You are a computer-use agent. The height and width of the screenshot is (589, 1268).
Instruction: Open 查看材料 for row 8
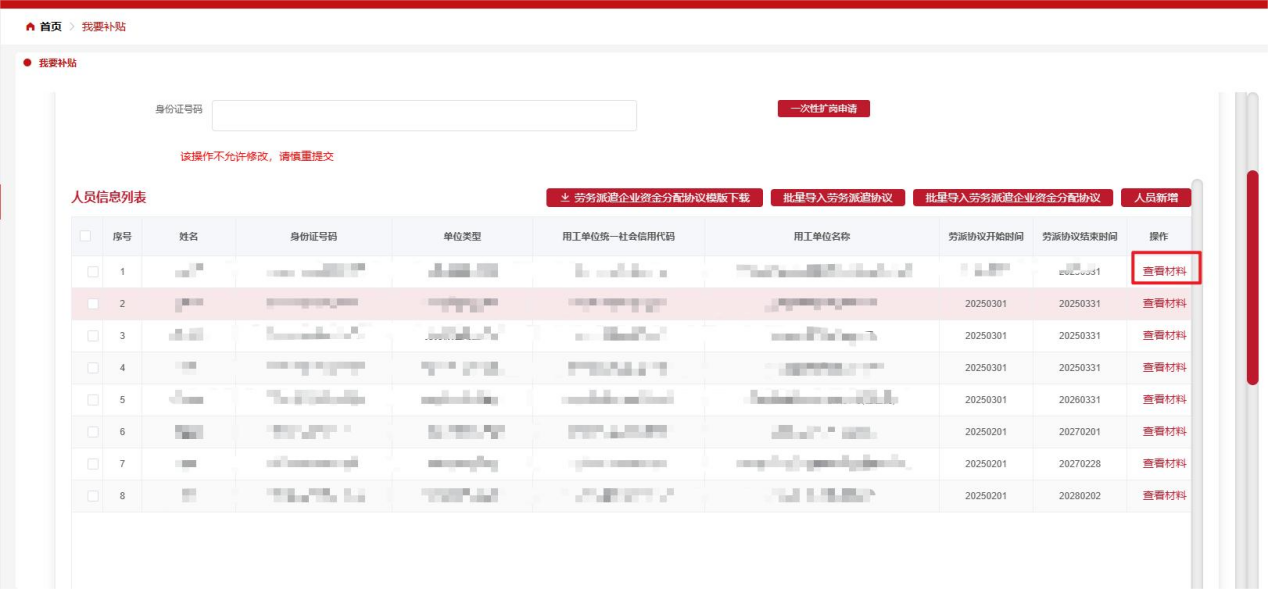pos(1164,496)
